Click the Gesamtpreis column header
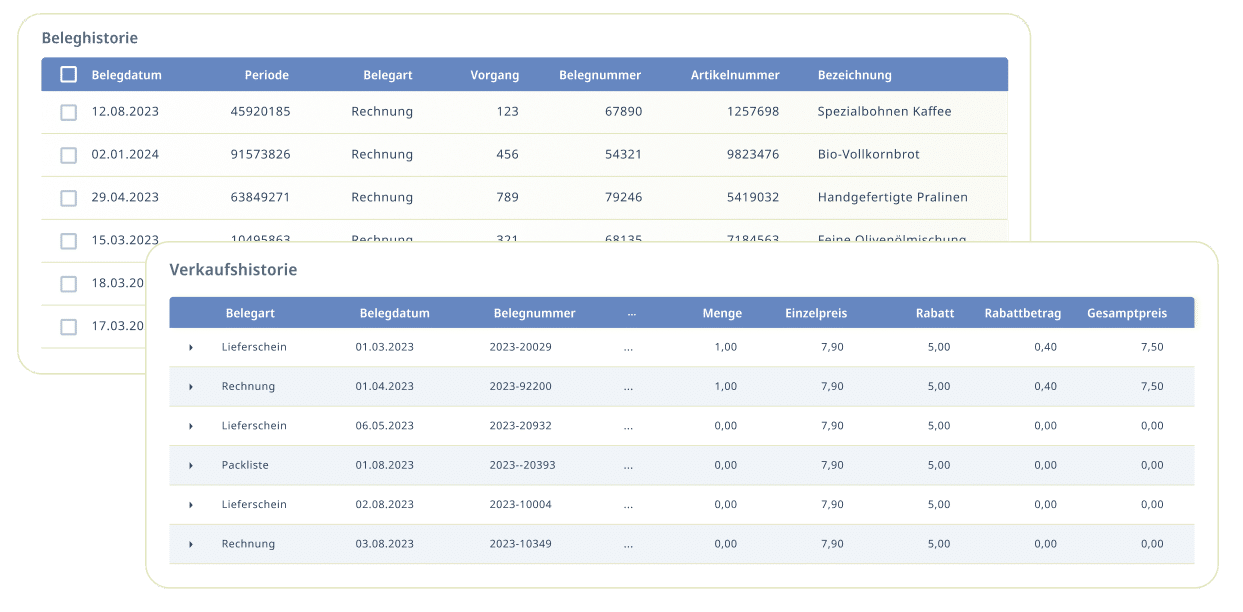This screenshot has height=612, width=1243. (x=1127, y=313)
